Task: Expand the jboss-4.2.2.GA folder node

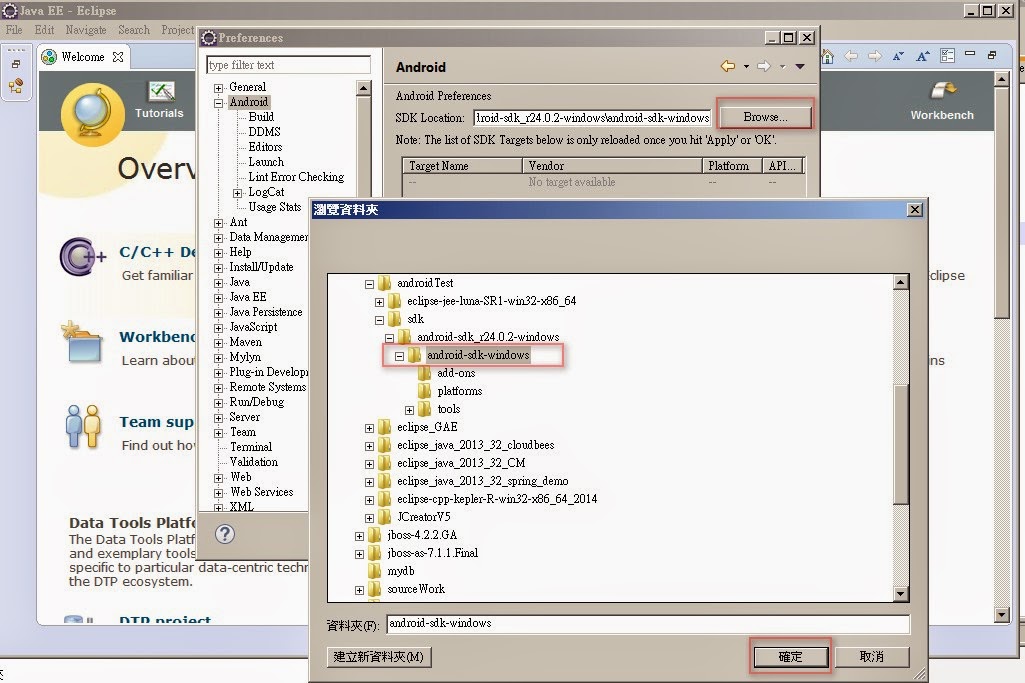Action: [360, 536]
